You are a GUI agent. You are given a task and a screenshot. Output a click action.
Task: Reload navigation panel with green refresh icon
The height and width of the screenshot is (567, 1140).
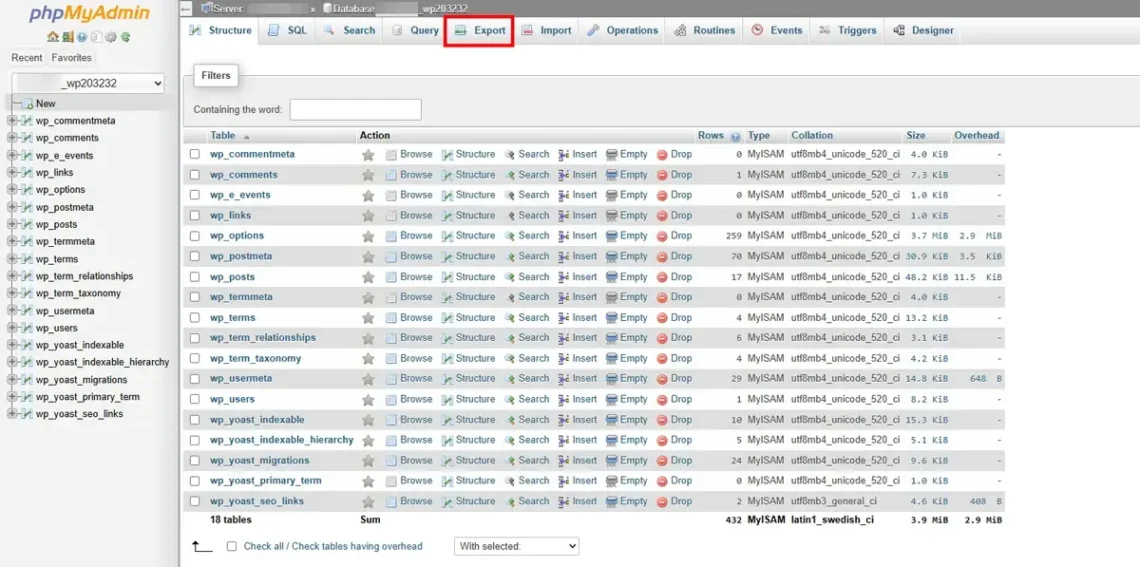[x=126, y=37]
